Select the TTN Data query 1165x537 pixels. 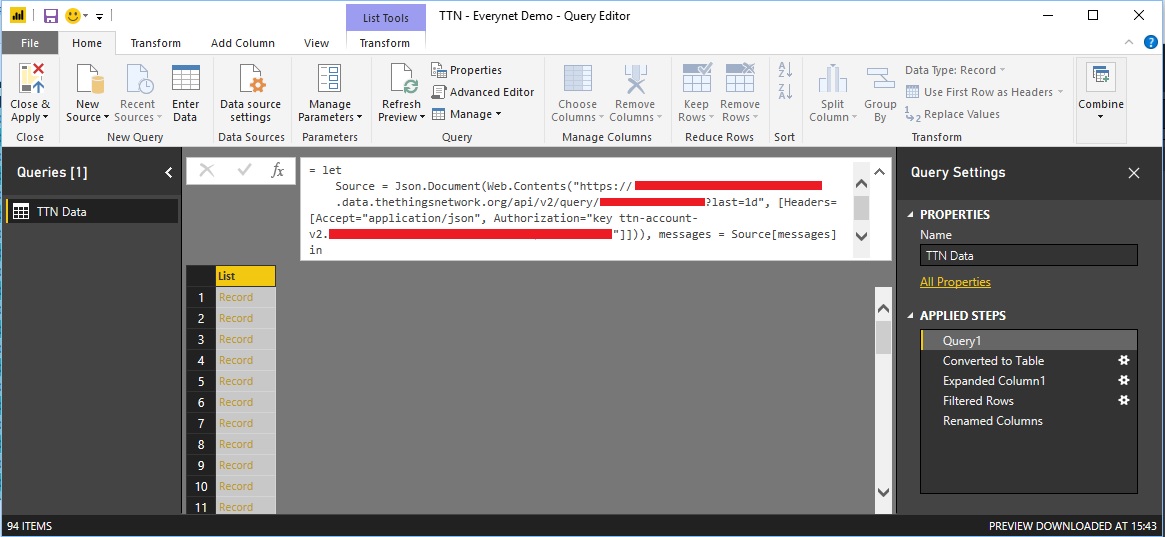(93, 212)
